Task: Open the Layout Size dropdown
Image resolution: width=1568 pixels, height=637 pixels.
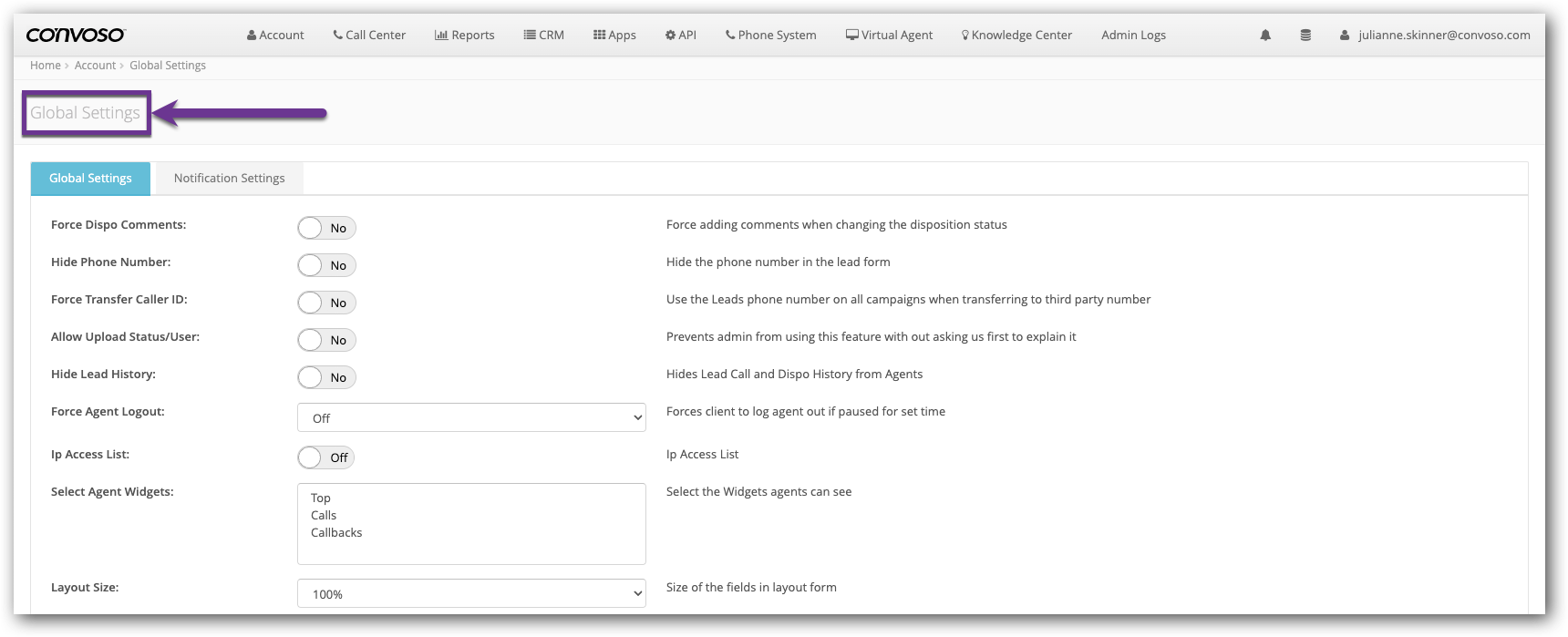Action: 471,593
